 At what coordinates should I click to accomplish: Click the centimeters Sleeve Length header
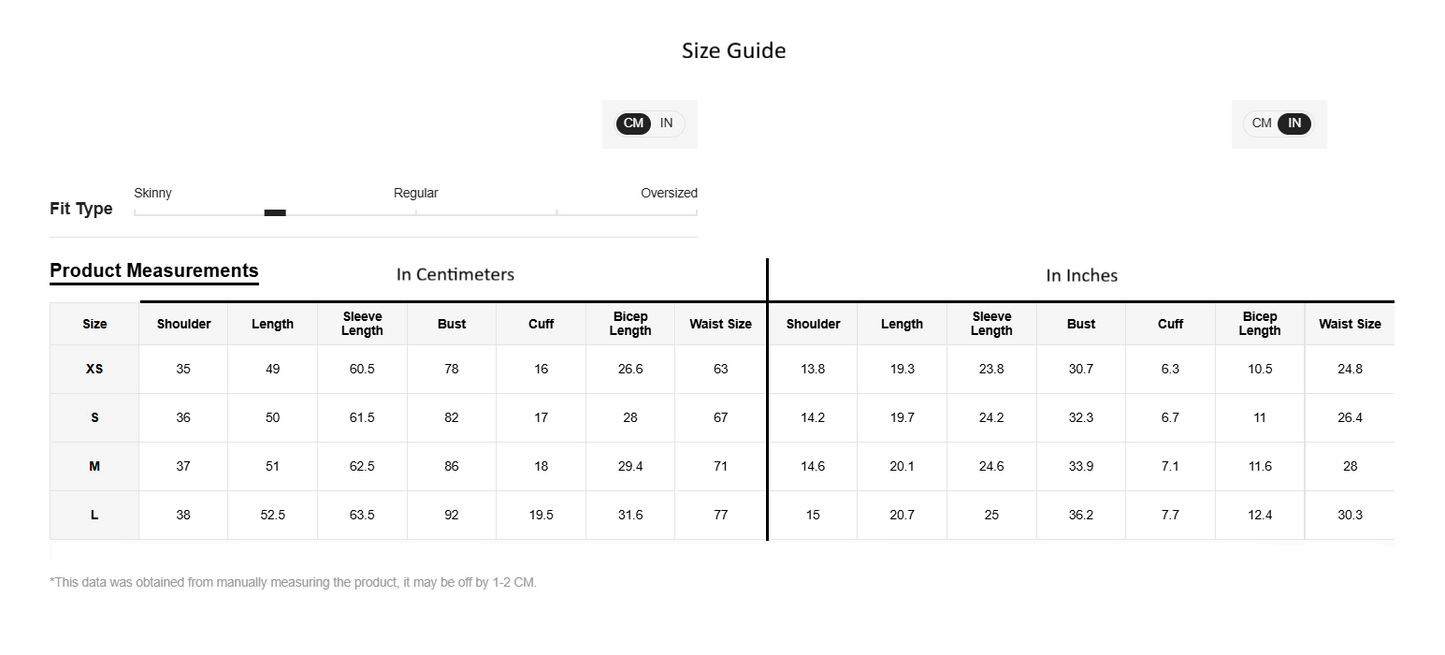coord(362,324)
